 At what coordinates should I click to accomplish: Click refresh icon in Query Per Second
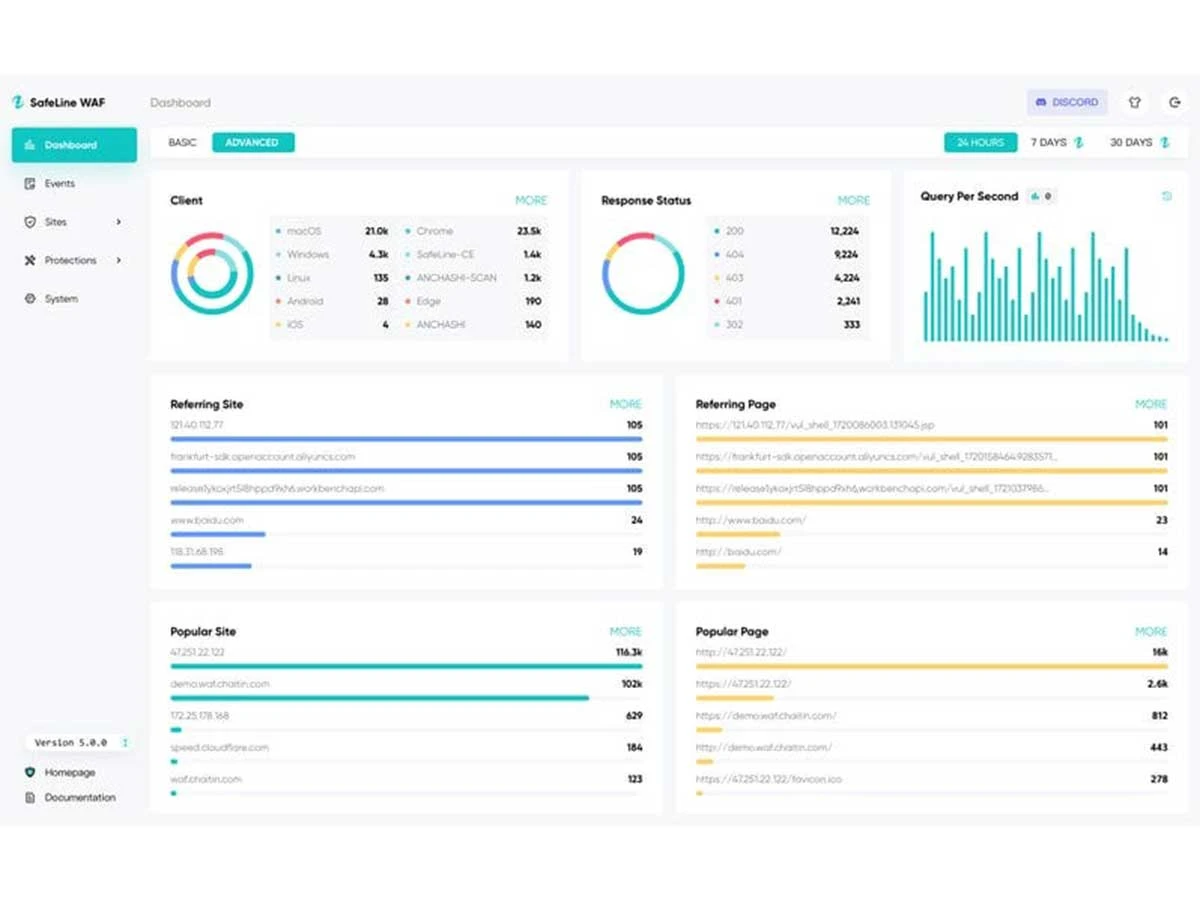[x=1166, y=196]
